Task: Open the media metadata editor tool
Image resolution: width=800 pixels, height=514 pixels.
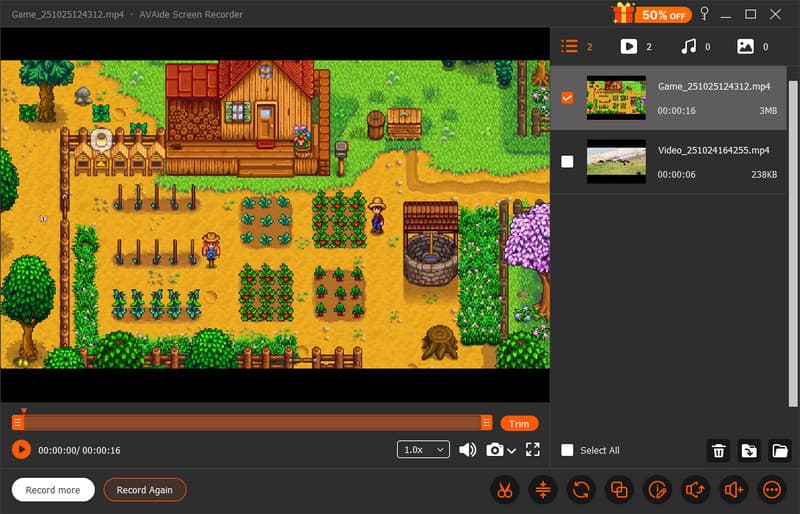Action: pyautogui.click(x=657, y=490)
